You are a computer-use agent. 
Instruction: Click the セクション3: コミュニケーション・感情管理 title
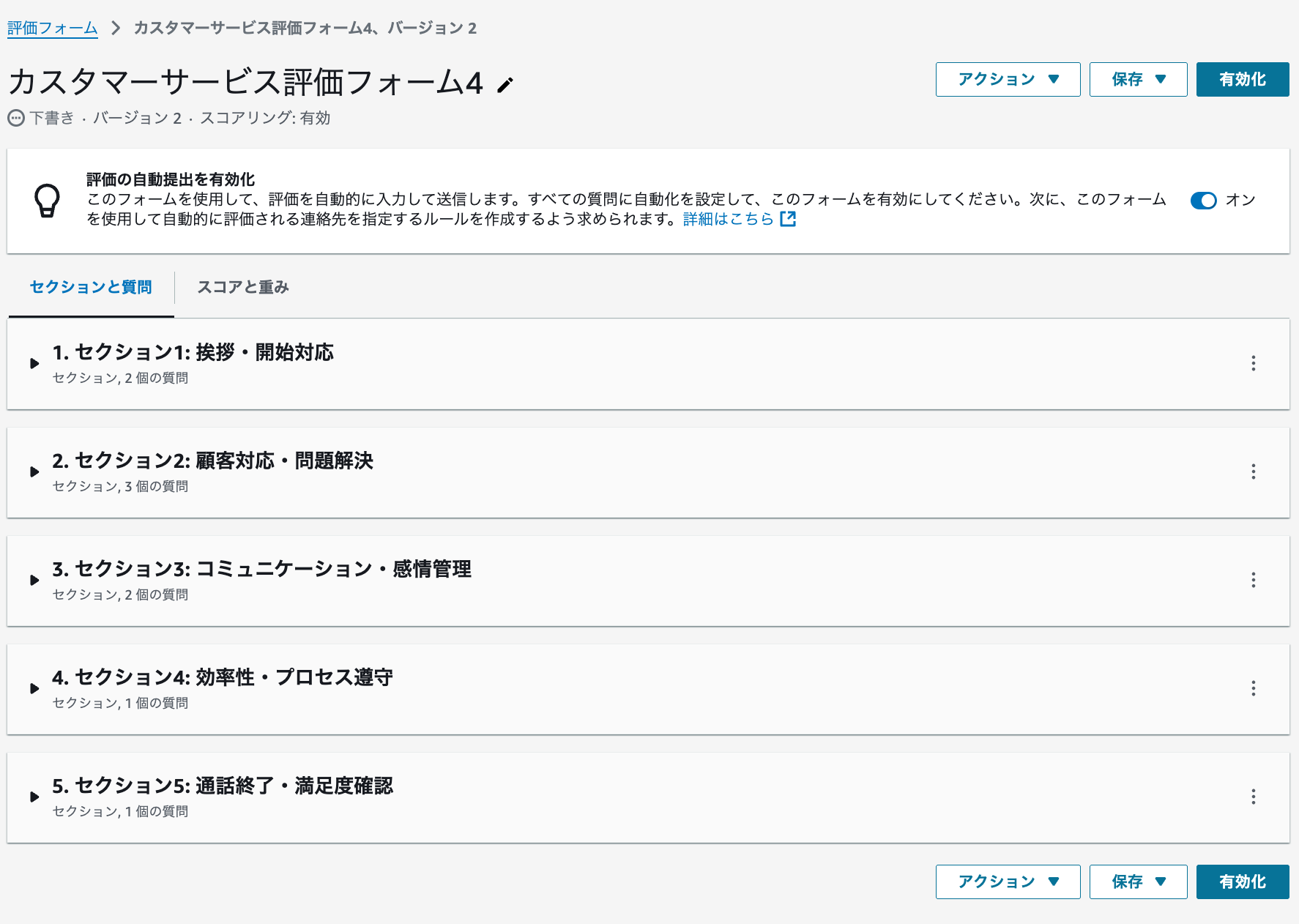coord(261,569)
